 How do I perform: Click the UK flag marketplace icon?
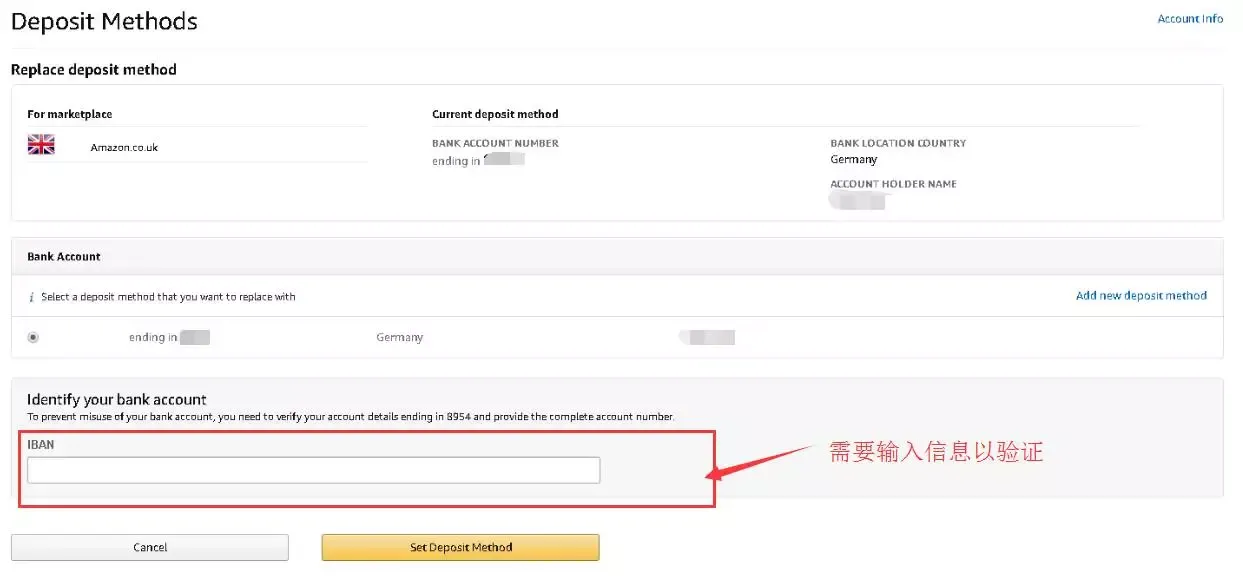click(41, 145)
